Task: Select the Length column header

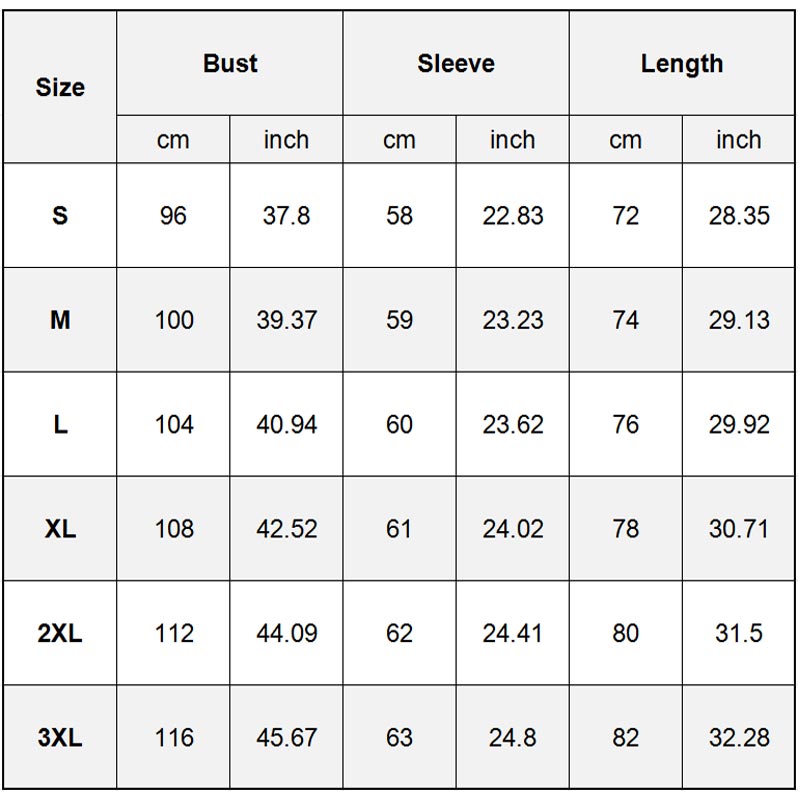Action: tap(682, 64)
